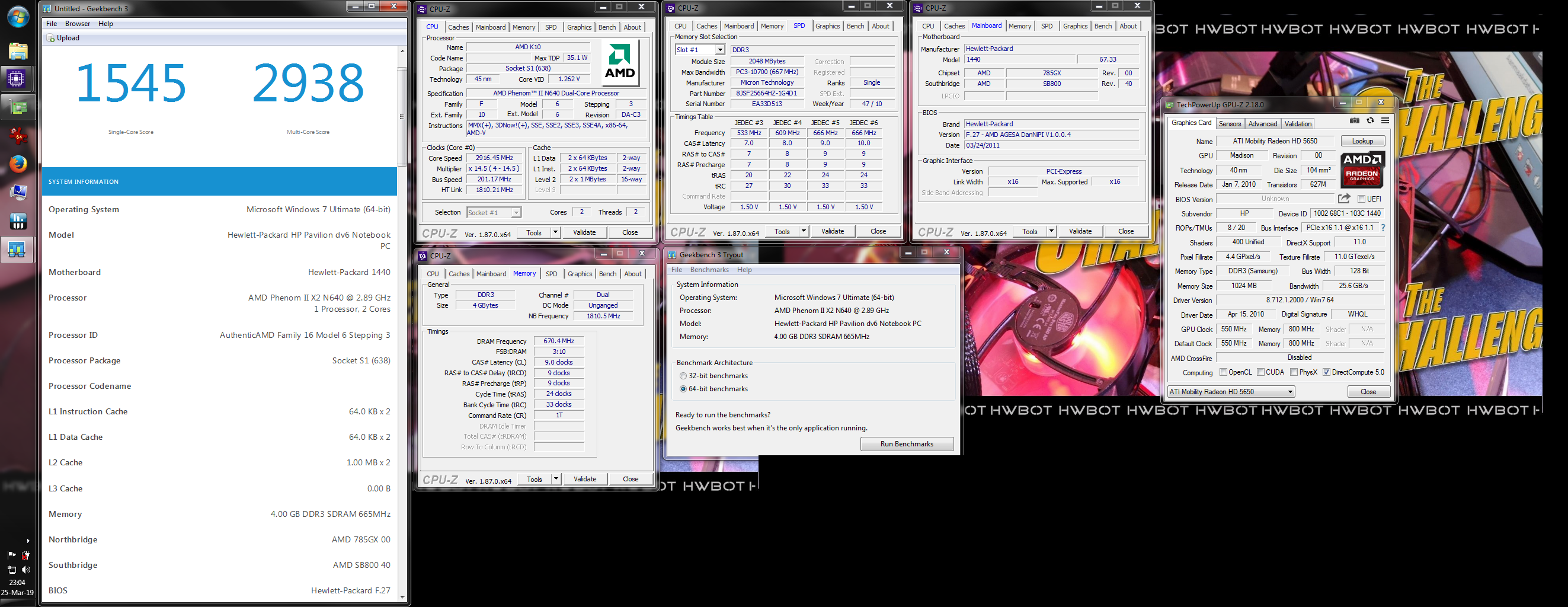The height and width of the screenshot is (607, 1568).
Task: Click the Close button in GPU-Z
Action: pyautogui.click(x=1368, y=391)
